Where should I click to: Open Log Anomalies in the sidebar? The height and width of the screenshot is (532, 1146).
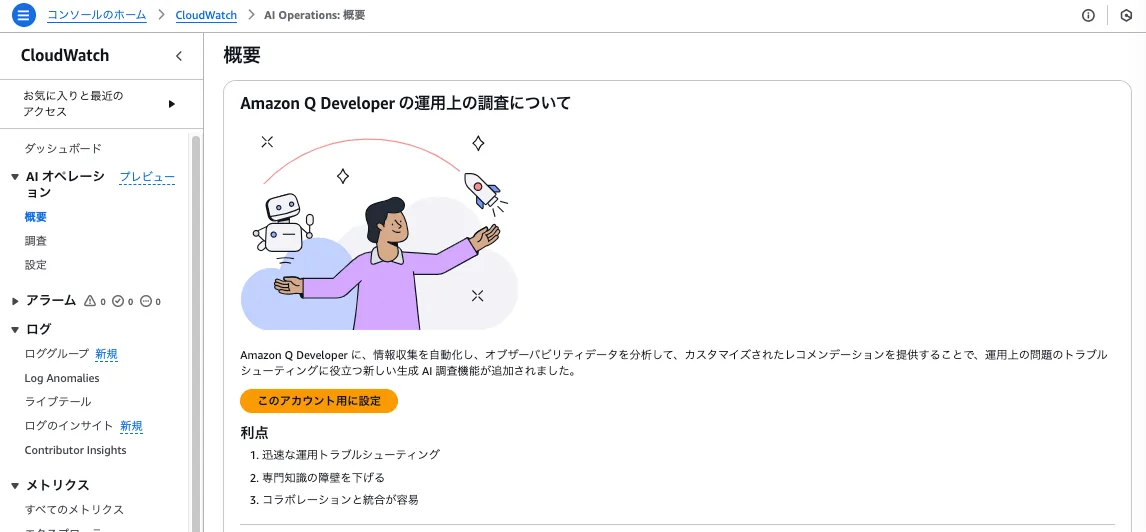coord(62,378)
